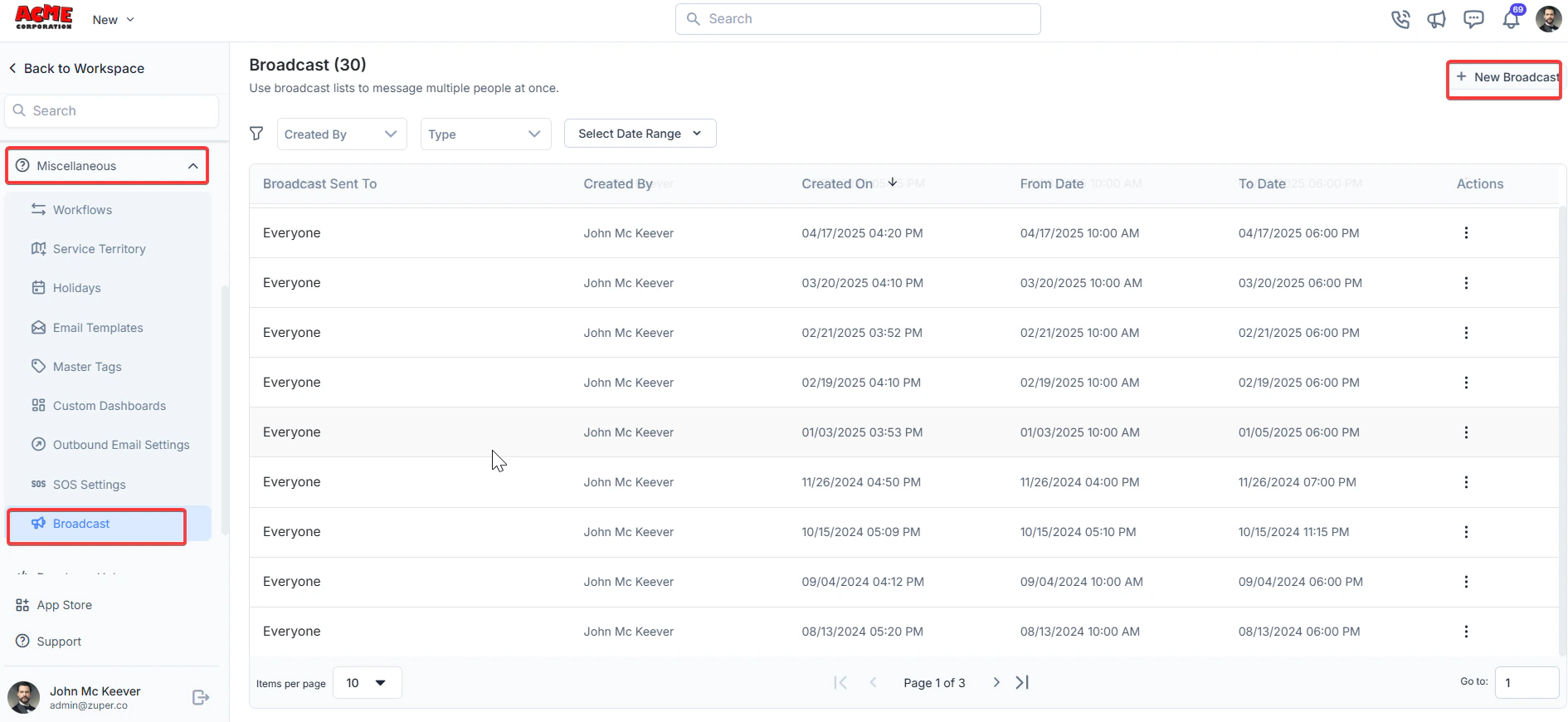Open the Created By filter dropdown
1568x722 pixels.
pos(342,134)
